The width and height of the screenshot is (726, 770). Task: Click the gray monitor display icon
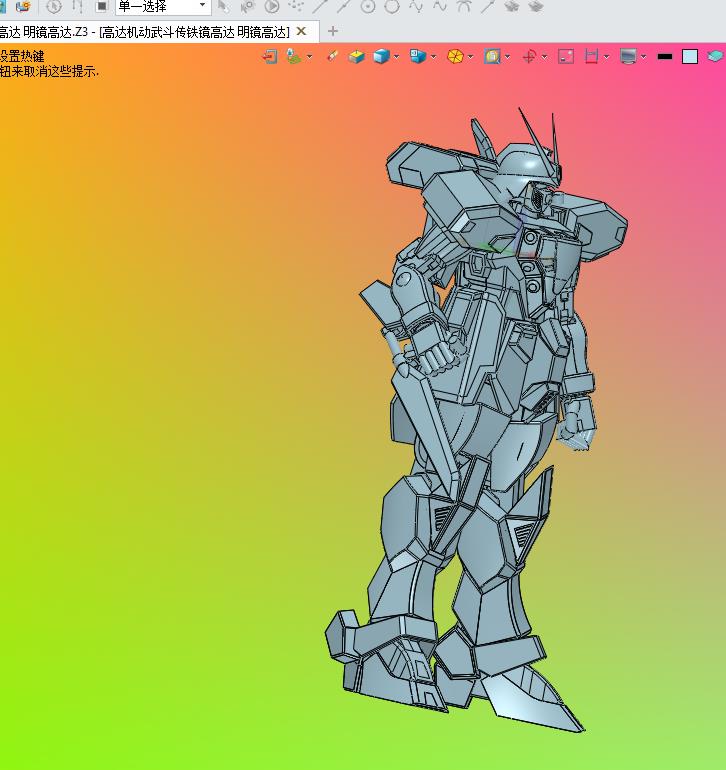point(628,56)
